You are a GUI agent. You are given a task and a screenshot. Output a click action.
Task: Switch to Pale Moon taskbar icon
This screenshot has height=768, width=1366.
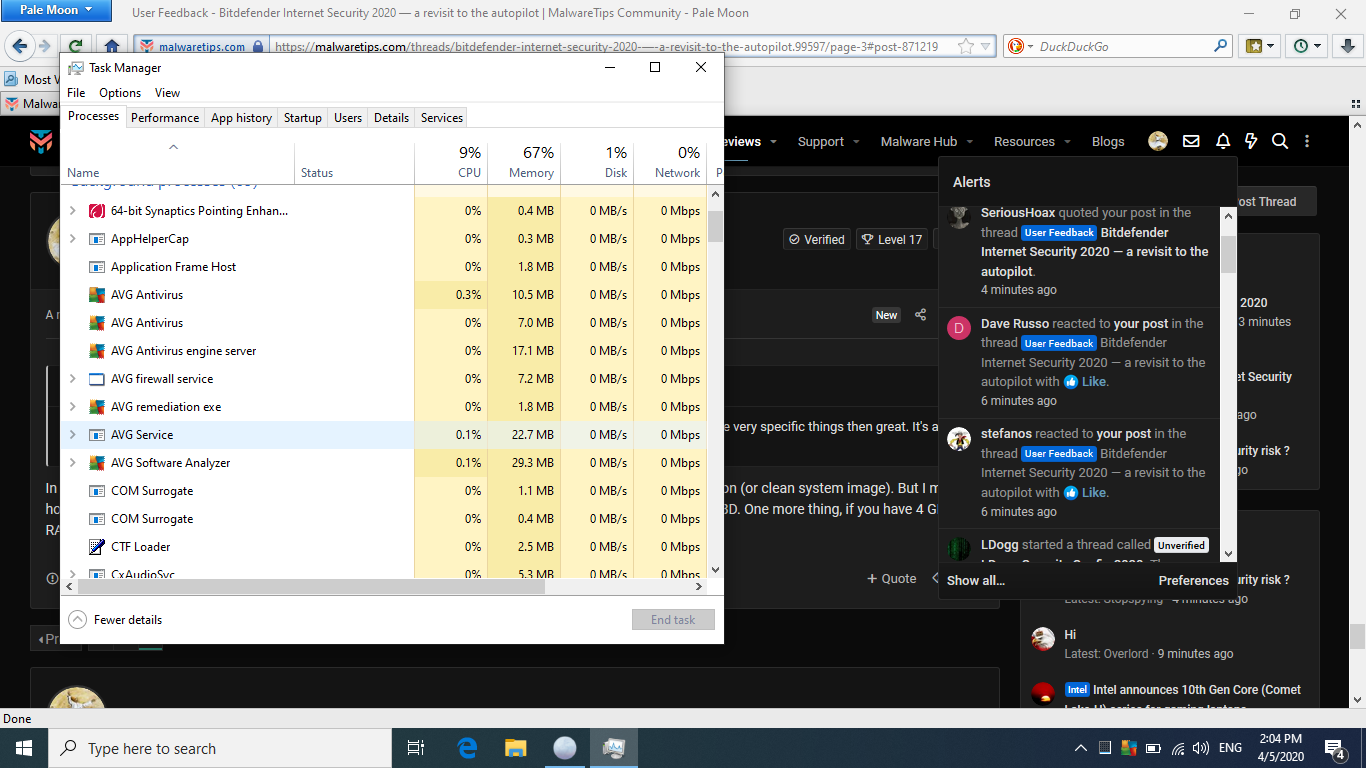[564, 748]
